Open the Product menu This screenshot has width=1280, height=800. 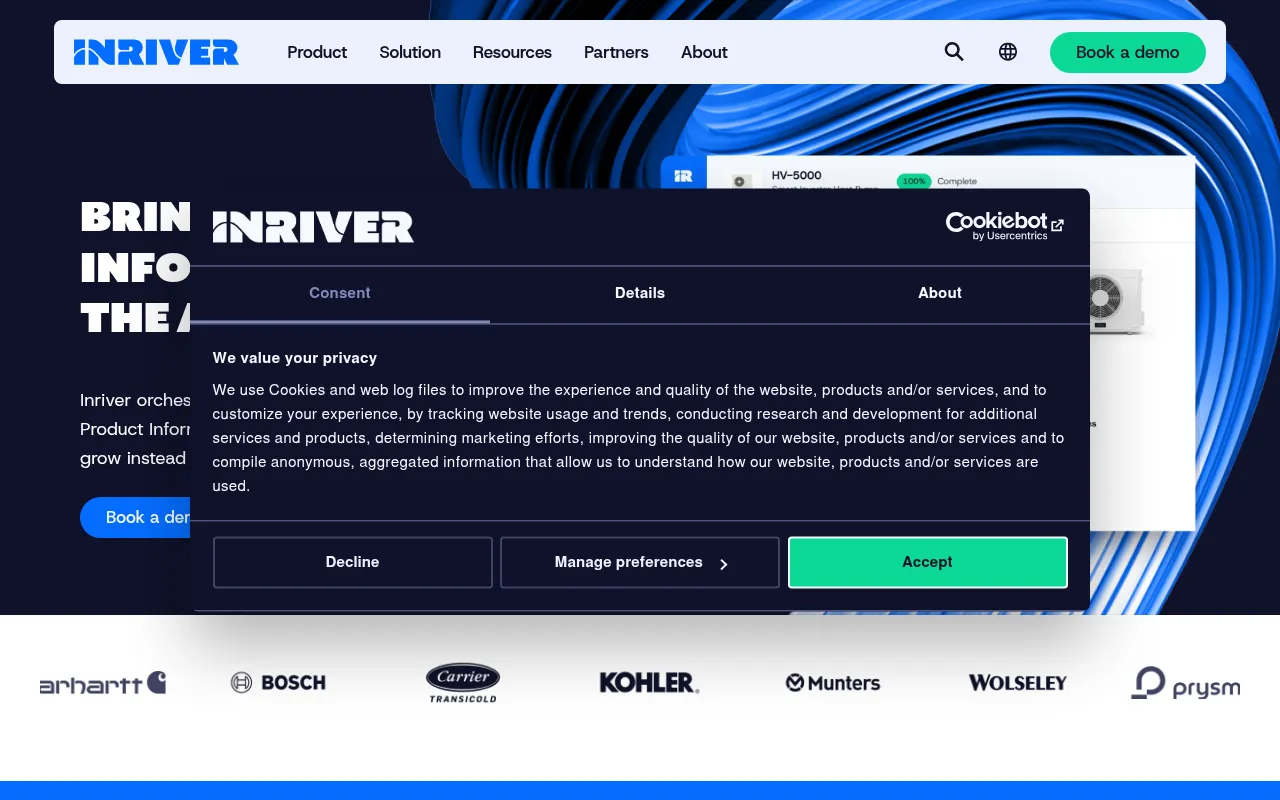pos(317,52)
